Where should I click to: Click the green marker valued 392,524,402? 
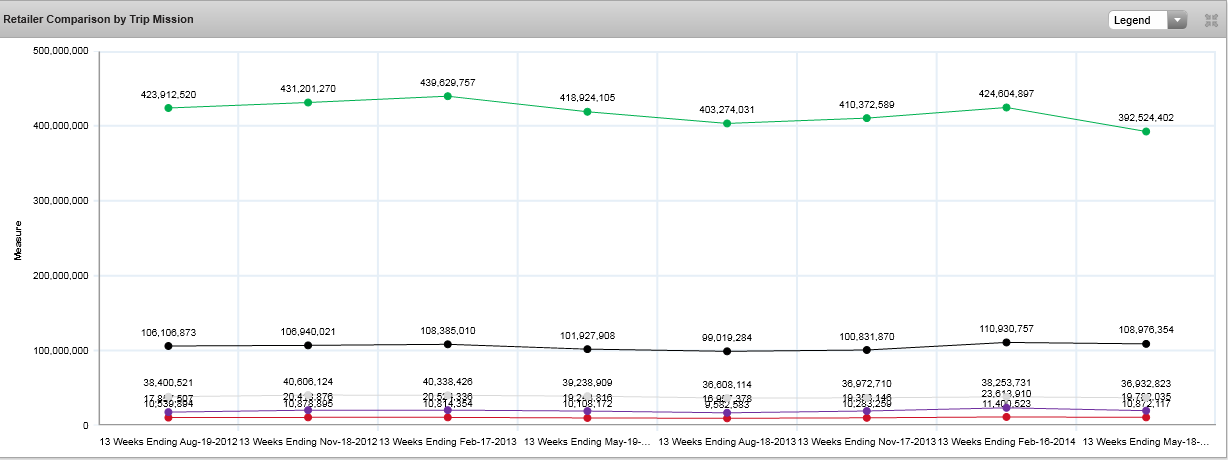(x=1146, y=132)
